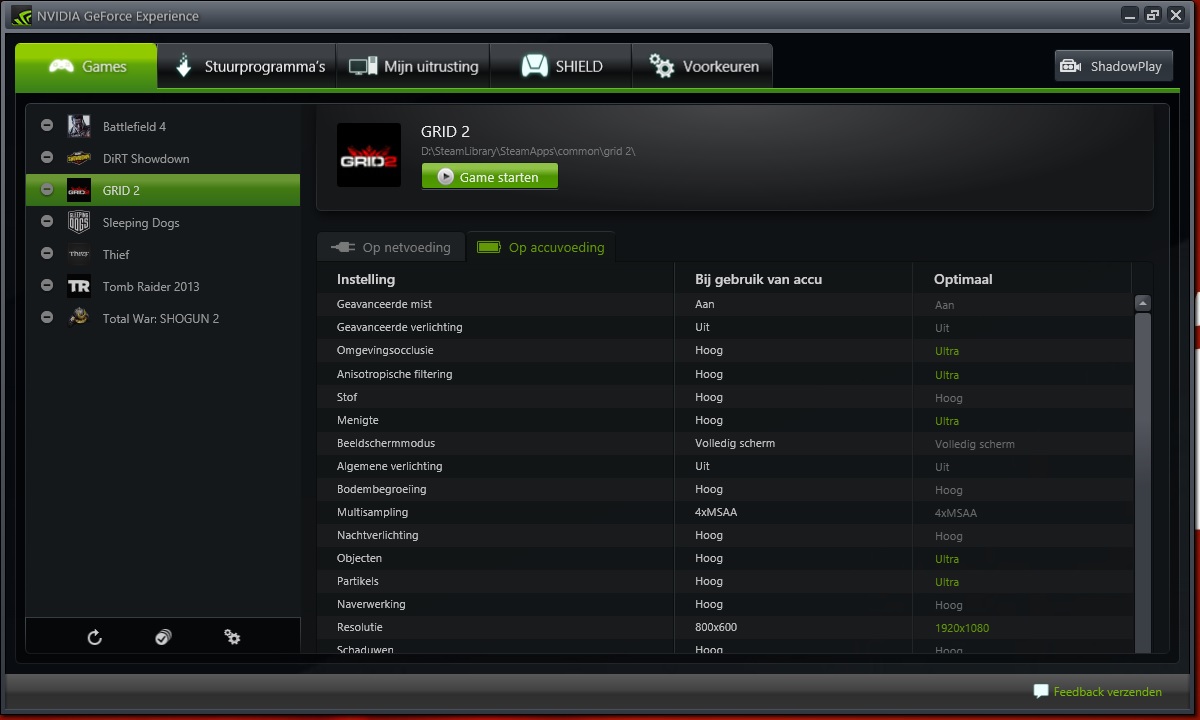This screenshot has height=720, width=1200.
Task: Click the minus icon beside Thief
Action: tap(46, 253)
